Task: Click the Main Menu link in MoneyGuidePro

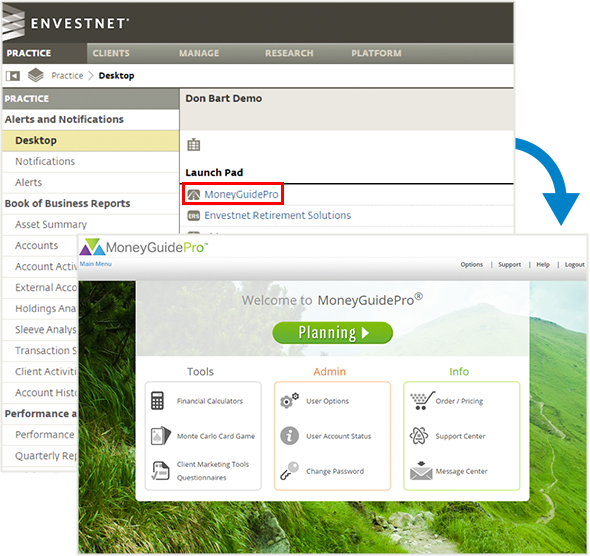Action: 96,264
